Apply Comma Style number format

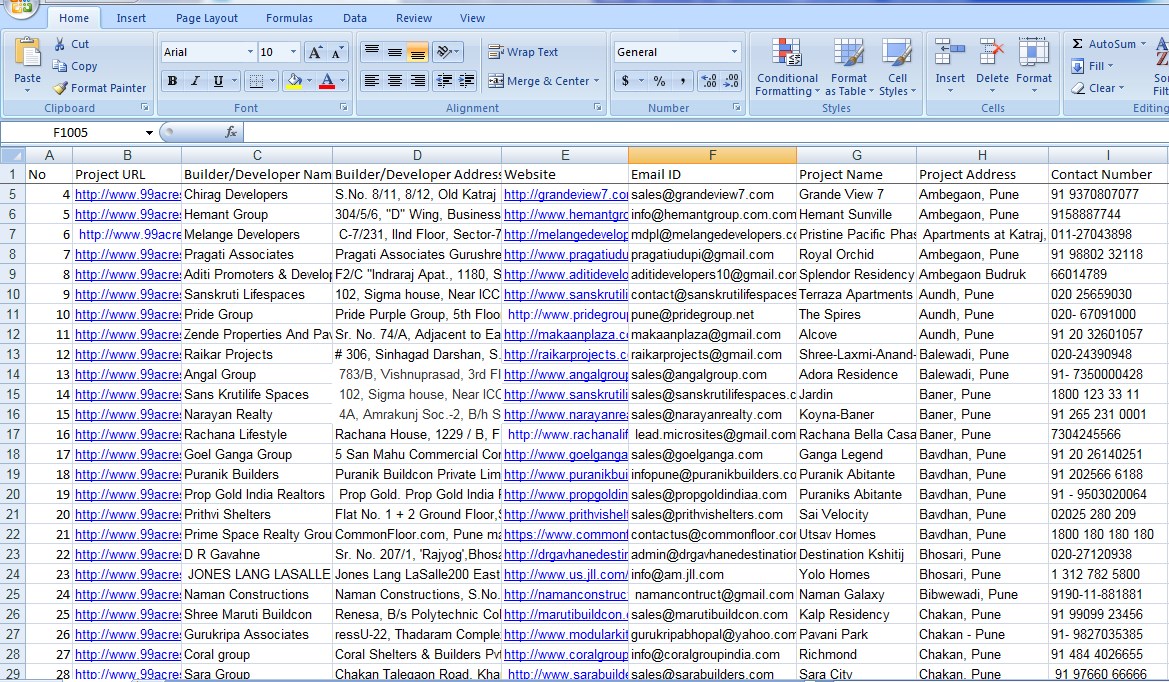point(682,80)
